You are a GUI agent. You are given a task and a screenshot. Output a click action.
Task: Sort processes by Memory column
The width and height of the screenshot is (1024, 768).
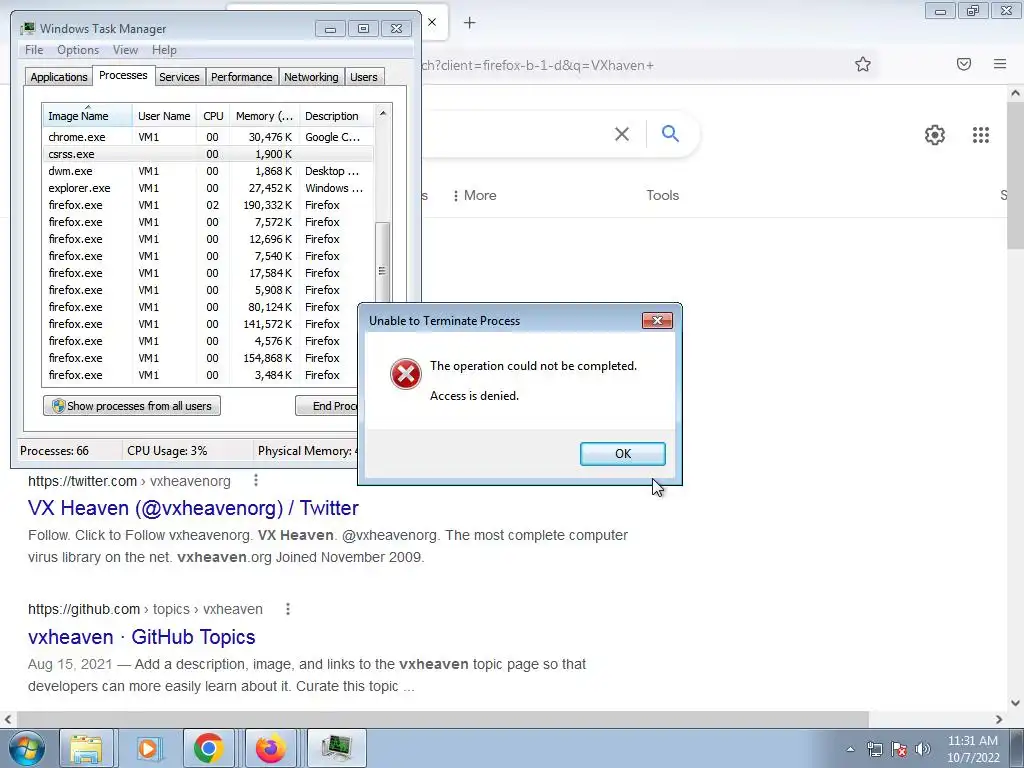click(264, 116)
